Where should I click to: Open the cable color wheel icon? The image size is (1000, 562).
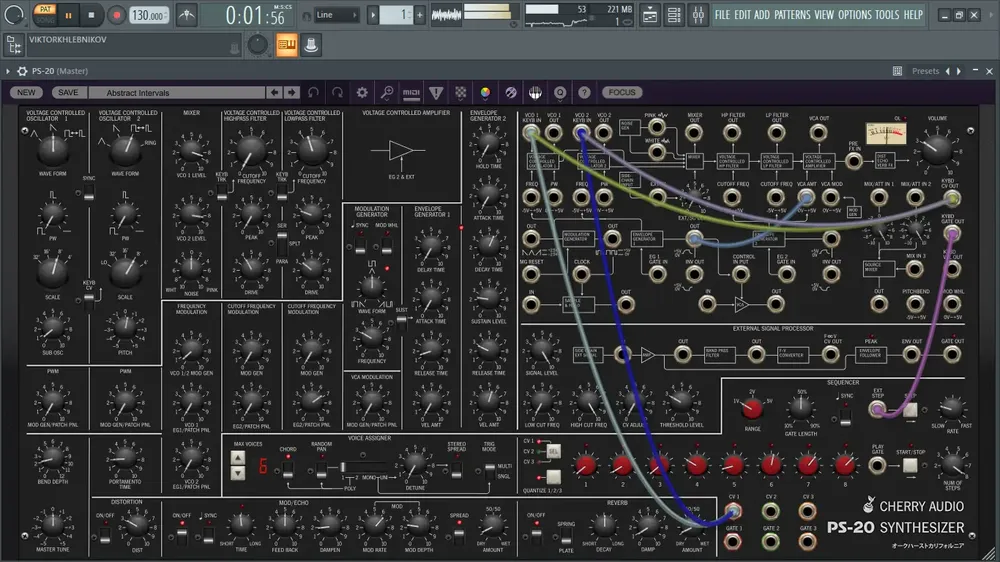click(x=485, y=93)
